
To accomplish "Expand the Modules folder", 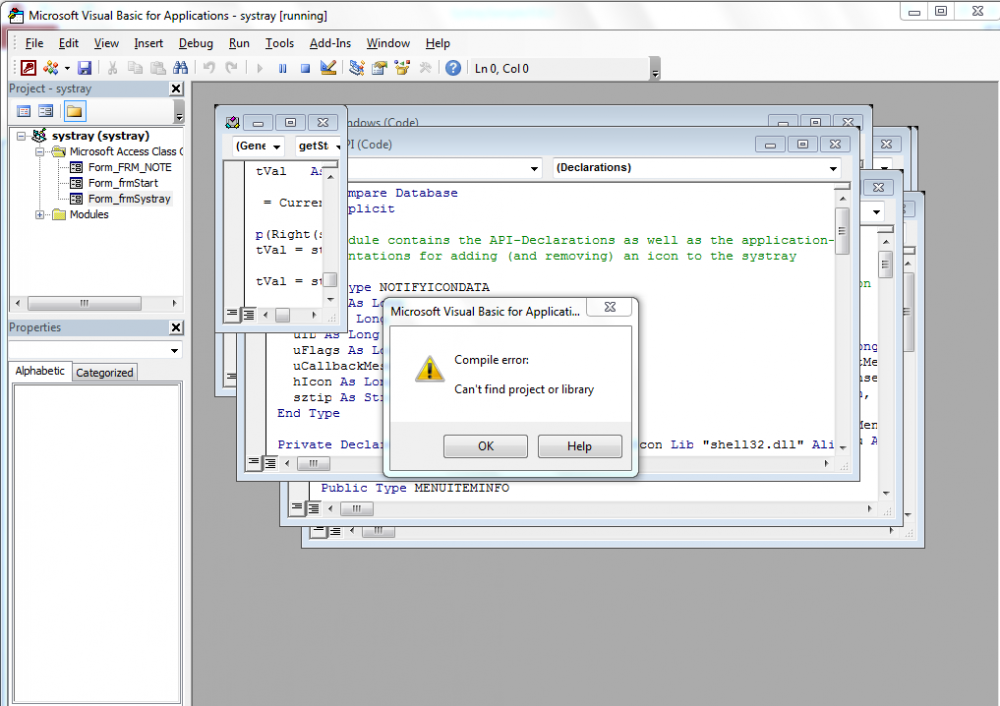I will (x=40, y=215).
